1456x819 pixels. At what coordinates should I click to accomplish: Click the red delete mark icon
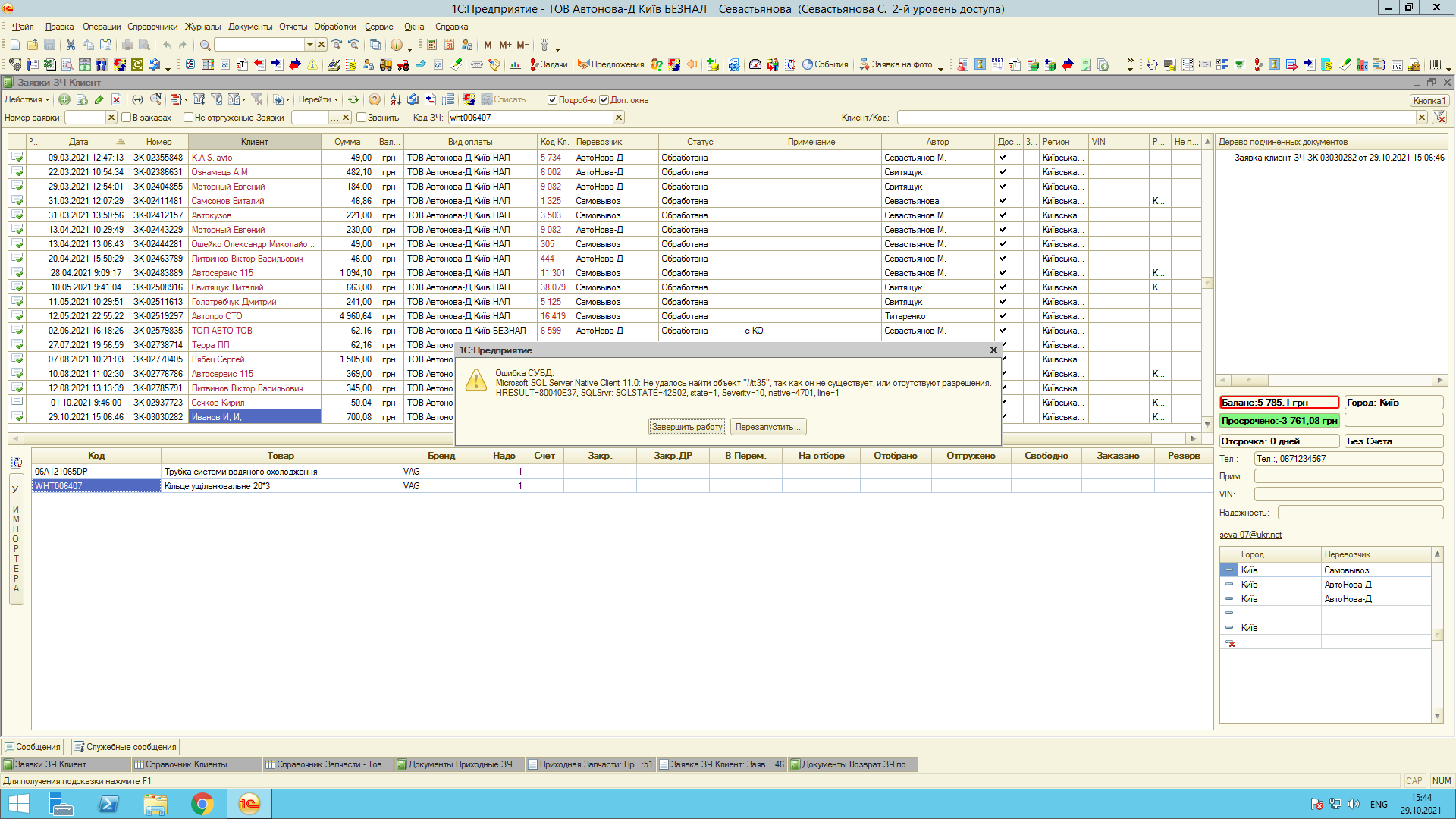(116, 100)
